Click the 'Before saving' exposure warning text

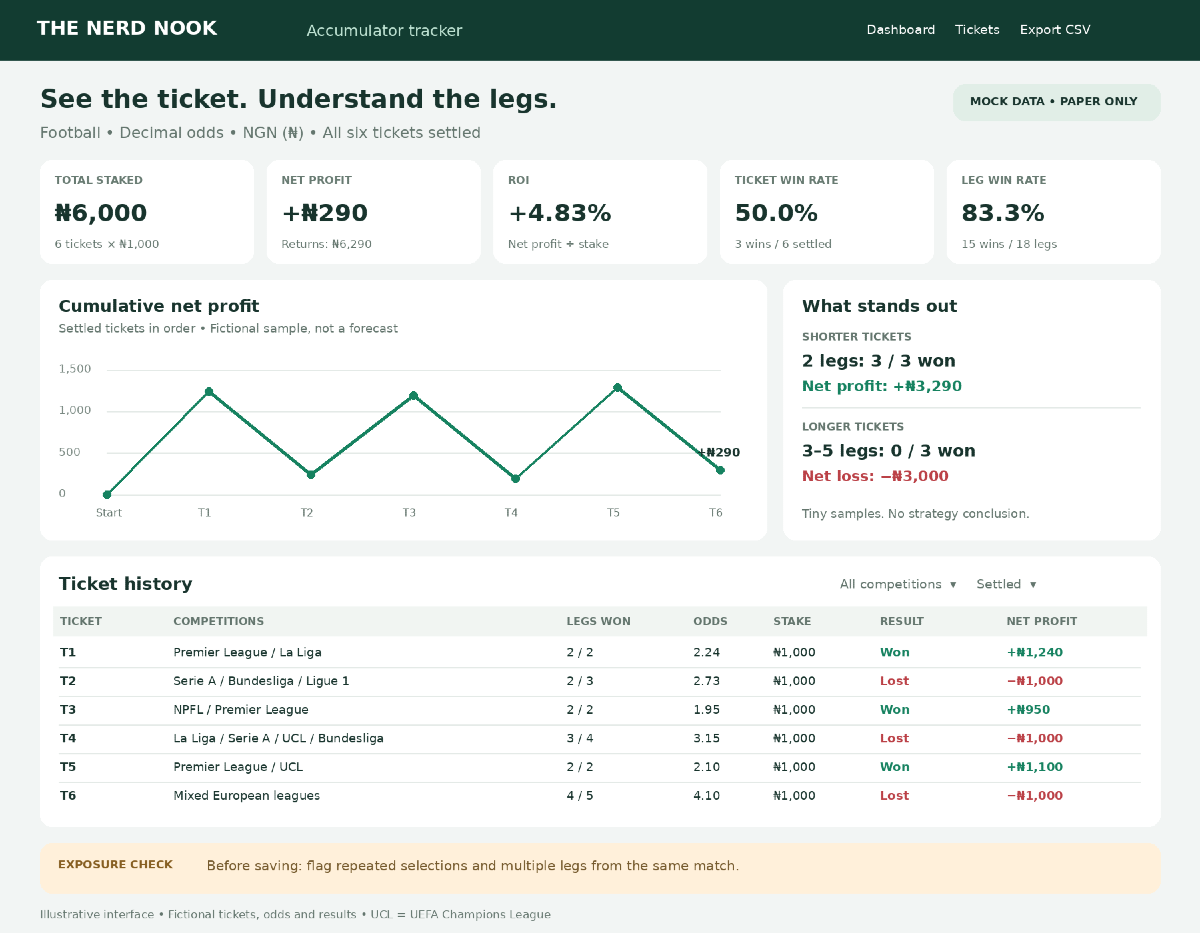click(473, 866)
